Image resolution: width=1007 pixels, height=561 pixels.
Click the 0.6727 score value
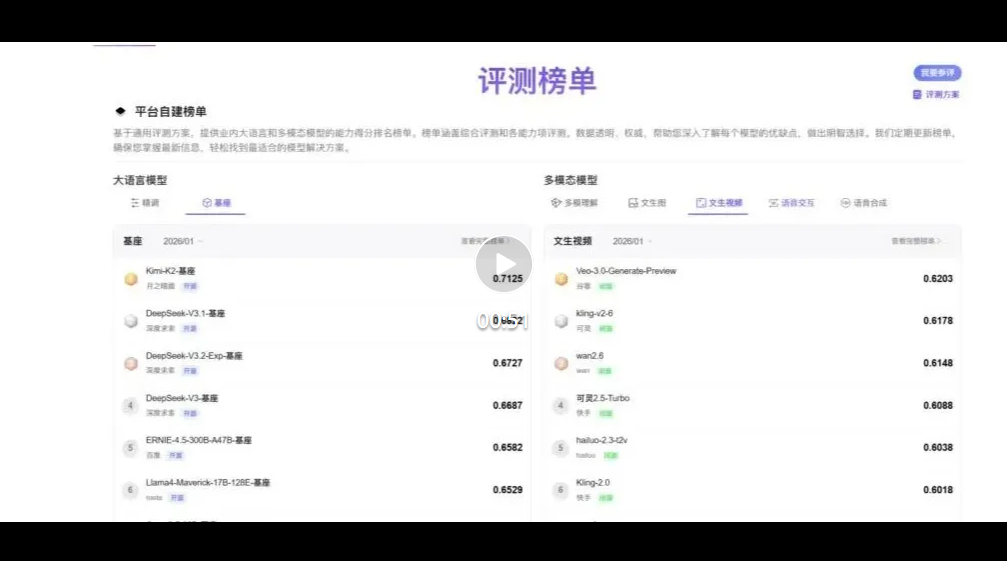pyautogui.click(x=507, y=363)
